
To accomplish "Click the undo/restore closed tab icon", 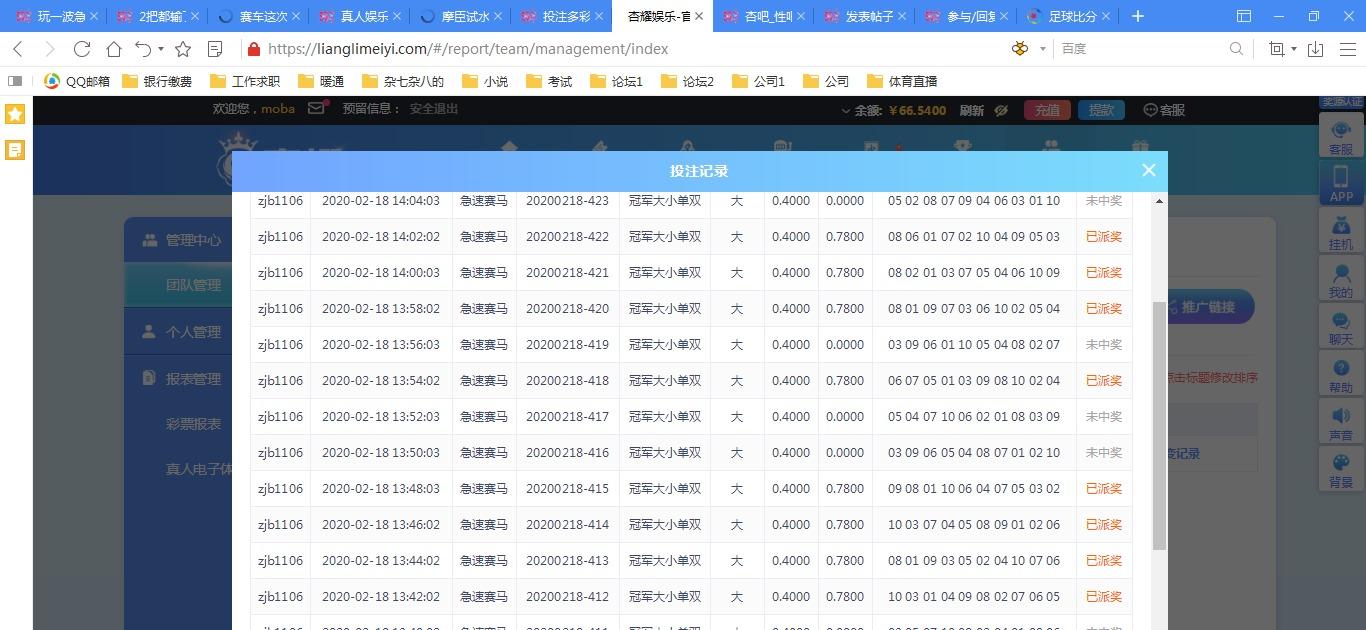I will [144, 49].
